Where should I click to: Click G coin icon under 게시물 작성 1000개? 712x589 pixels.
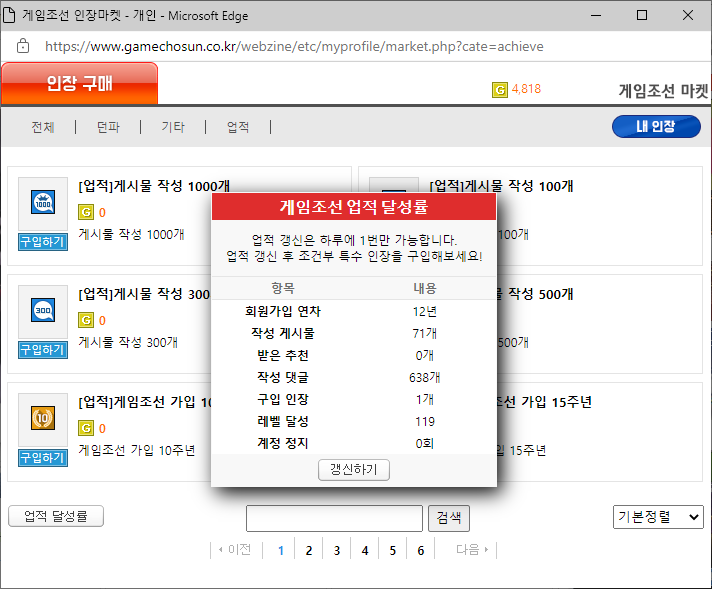pos(86,212)
